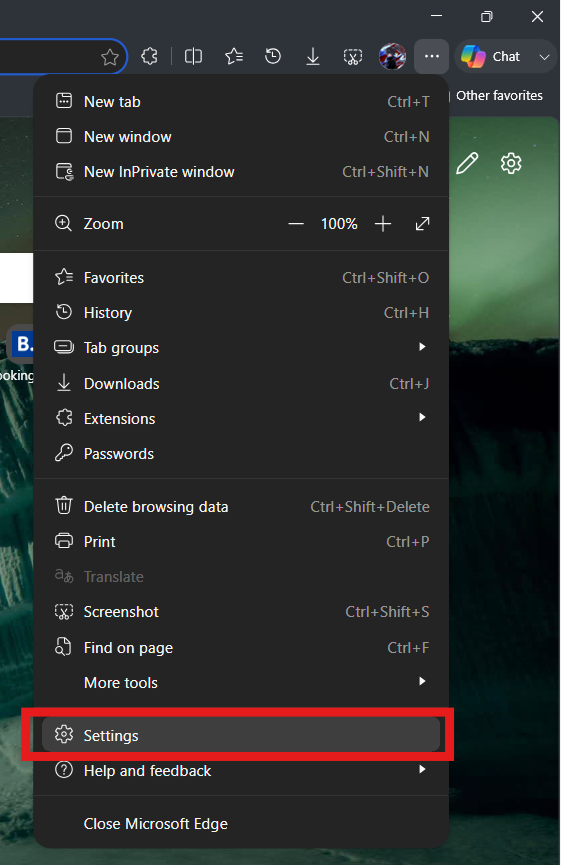Select New window menu item
The height and width of the screenshot is (866, 561).
[x=241, y=136]
